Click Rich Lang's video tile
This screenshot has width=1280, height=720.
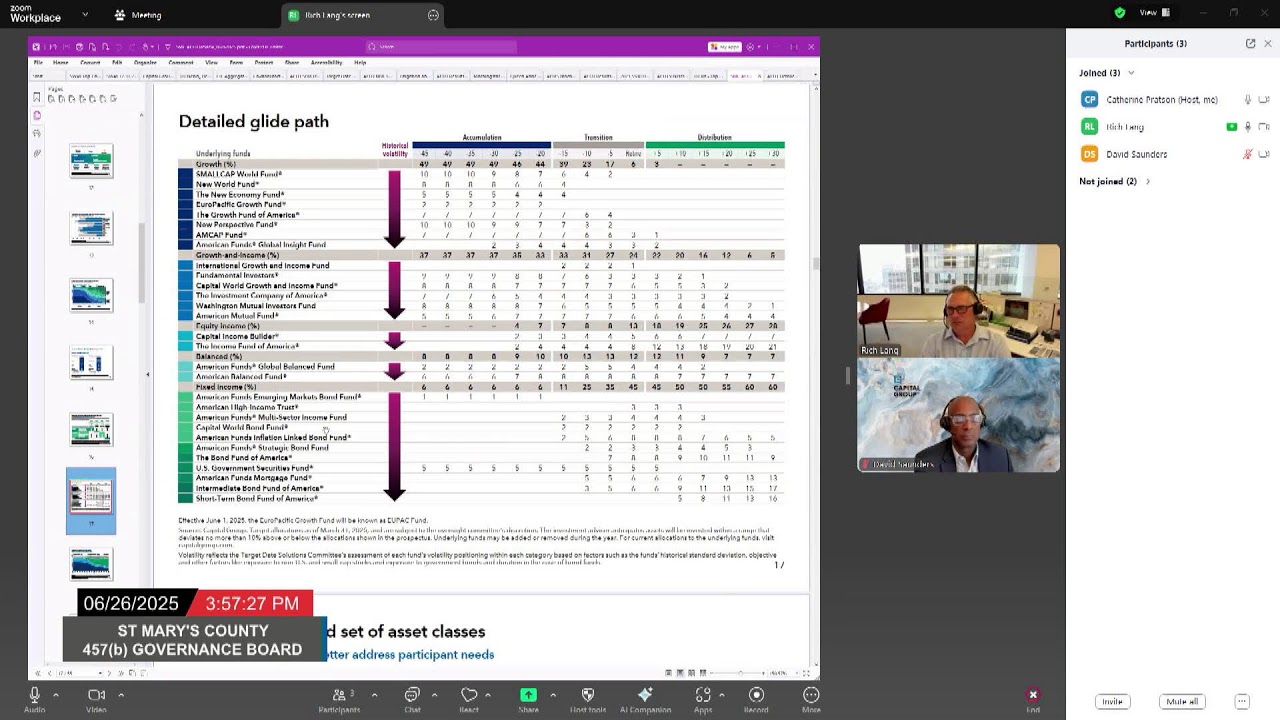[x=958, y=301]
